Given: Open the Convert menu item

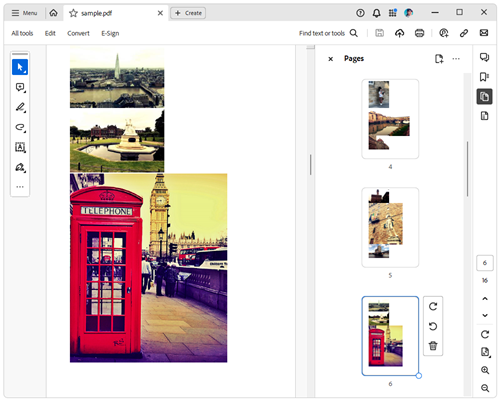Looking at the screenshot, I should (78, 33).
